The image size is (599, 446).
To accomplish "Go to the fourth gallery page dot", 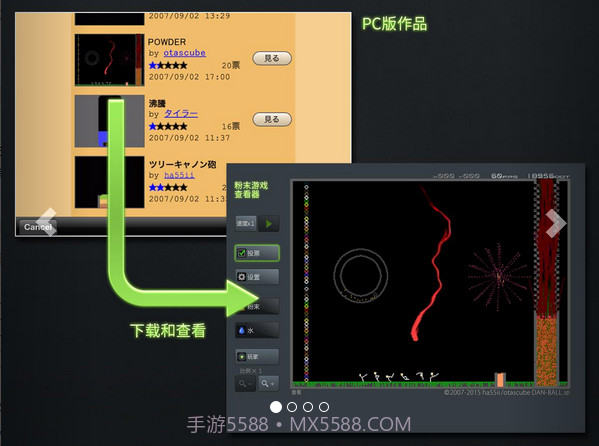I will pyautogui.click(x=324, y=407).
